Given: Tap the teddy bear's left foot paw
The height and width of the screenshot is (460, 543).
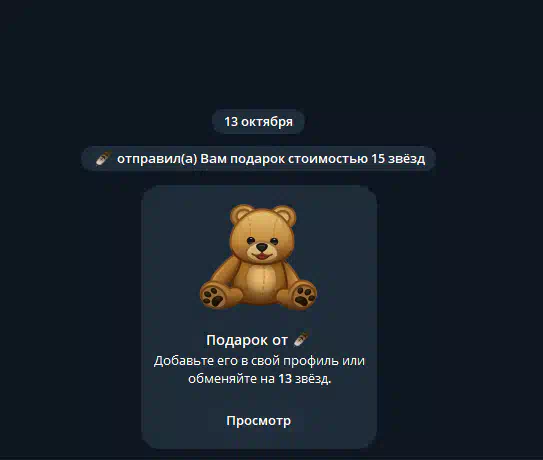Looking at the screenshot, I should (x=214, y=296).
